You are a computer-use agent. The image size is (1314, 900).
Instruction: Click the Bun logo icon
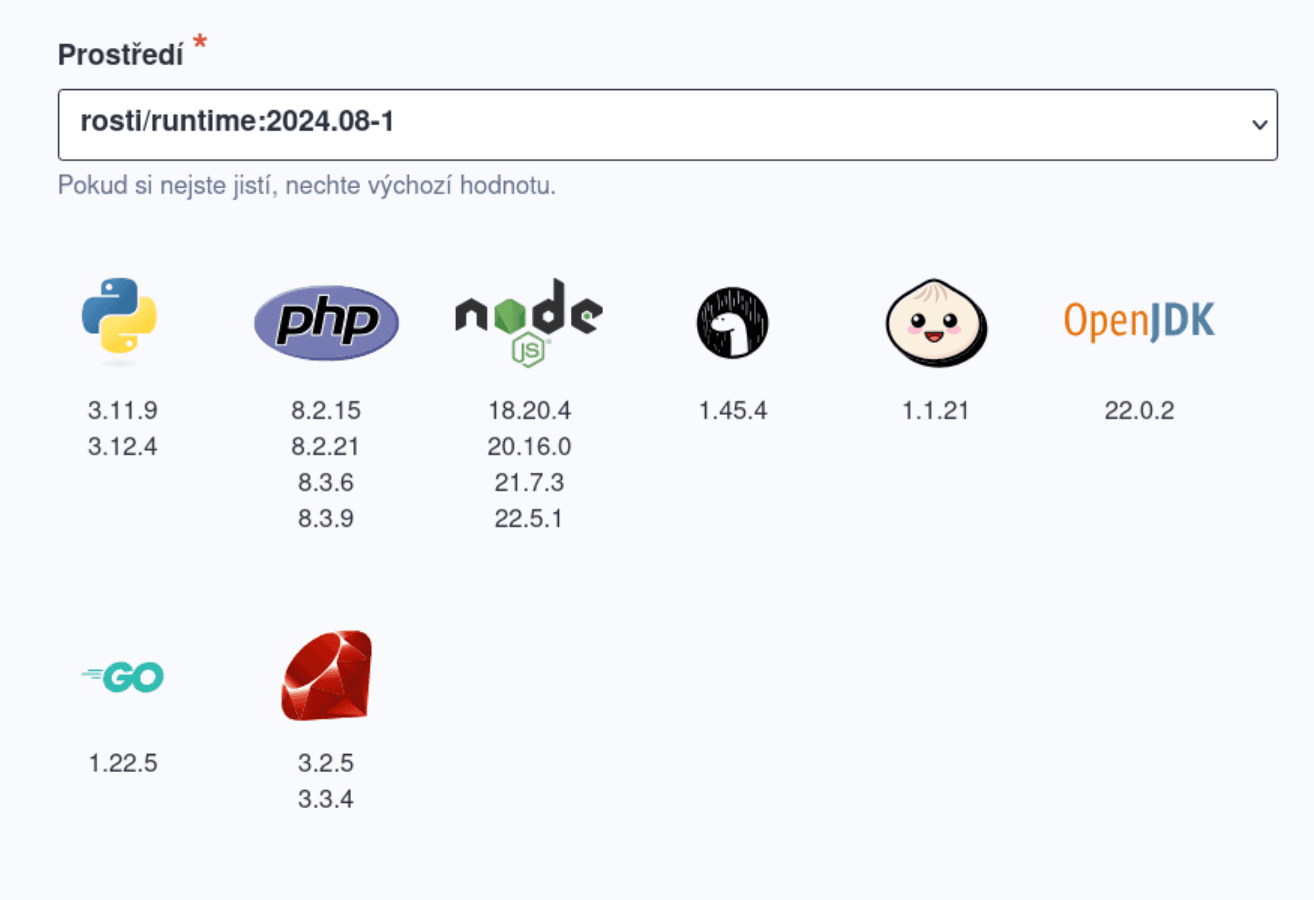pos(936,322)
